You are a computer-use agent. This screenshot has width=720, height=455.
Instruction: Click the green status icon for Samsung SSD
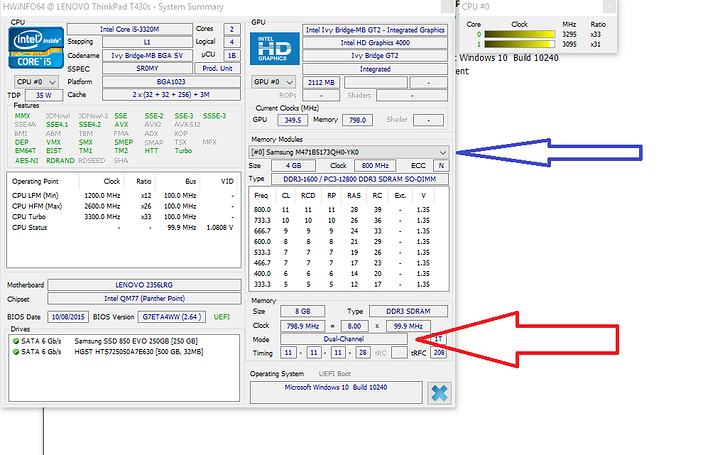click(13, 343)
